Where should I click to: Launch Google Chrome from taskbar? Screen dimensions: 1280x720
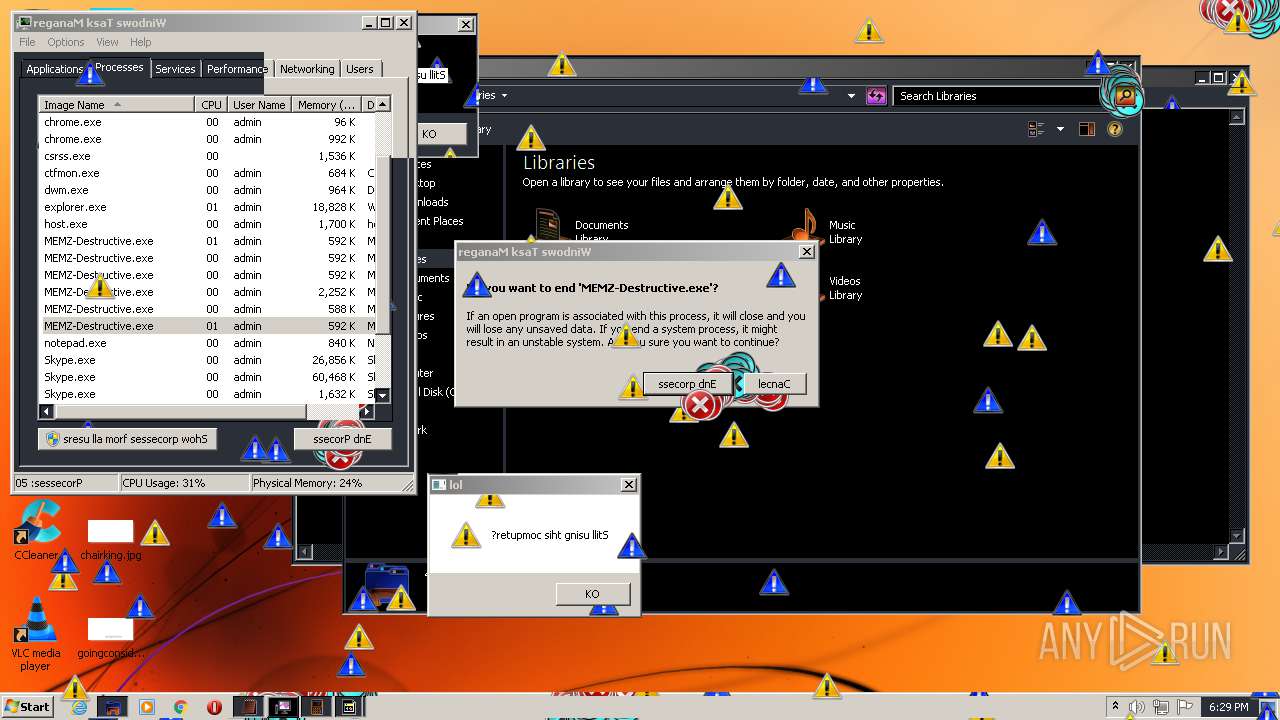[181, 707]
